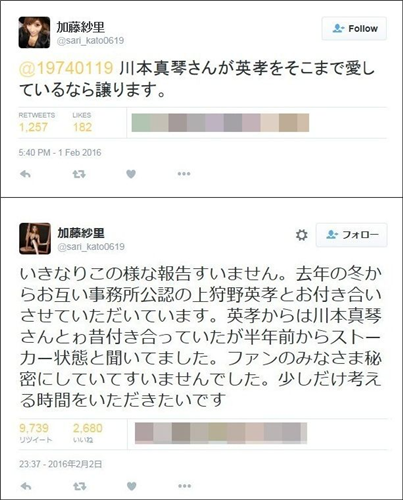
Task: Like the second tweet with the heart icon
Action: (132, 486)
